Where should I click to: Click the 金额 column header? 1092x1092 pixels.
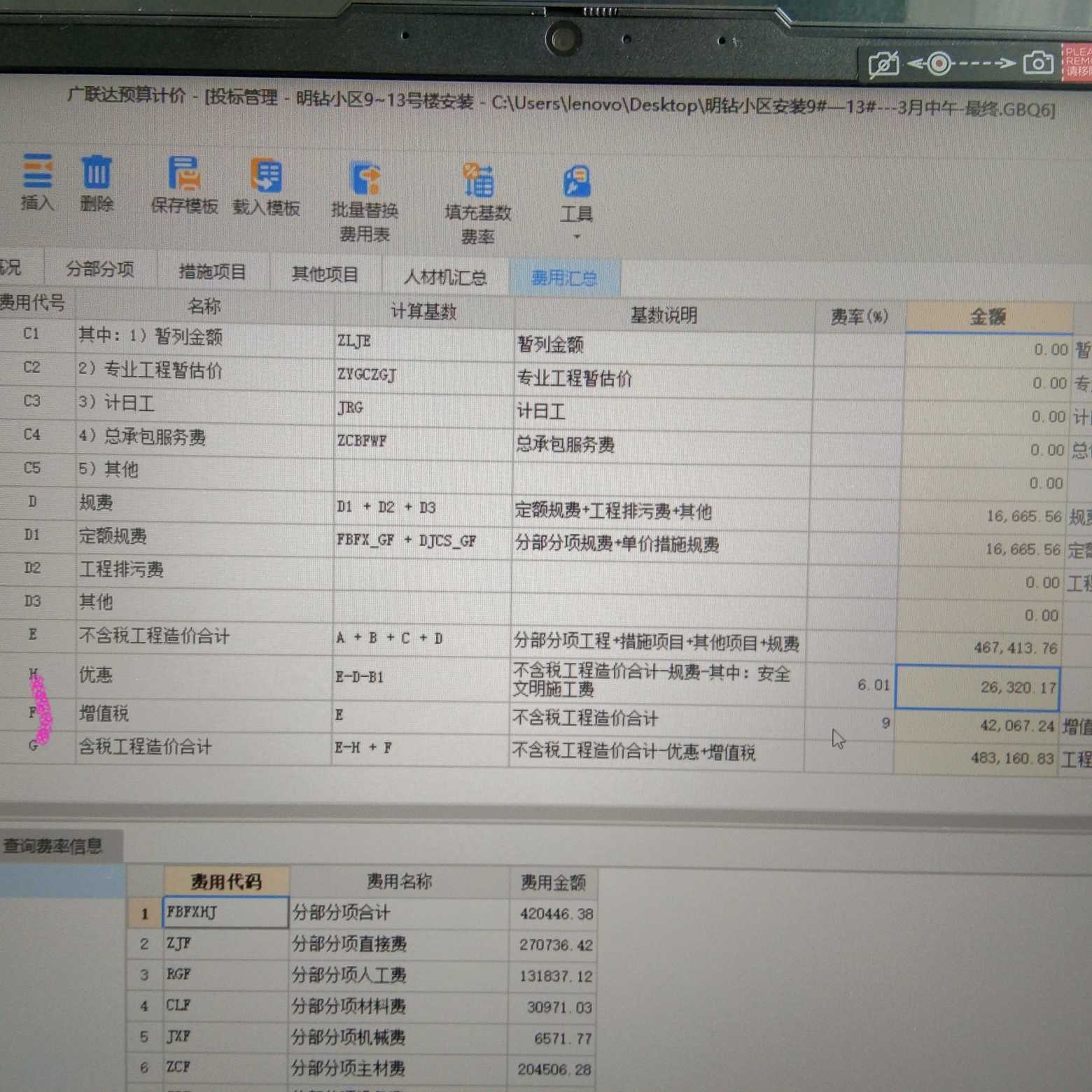click(x=988, y=317)
